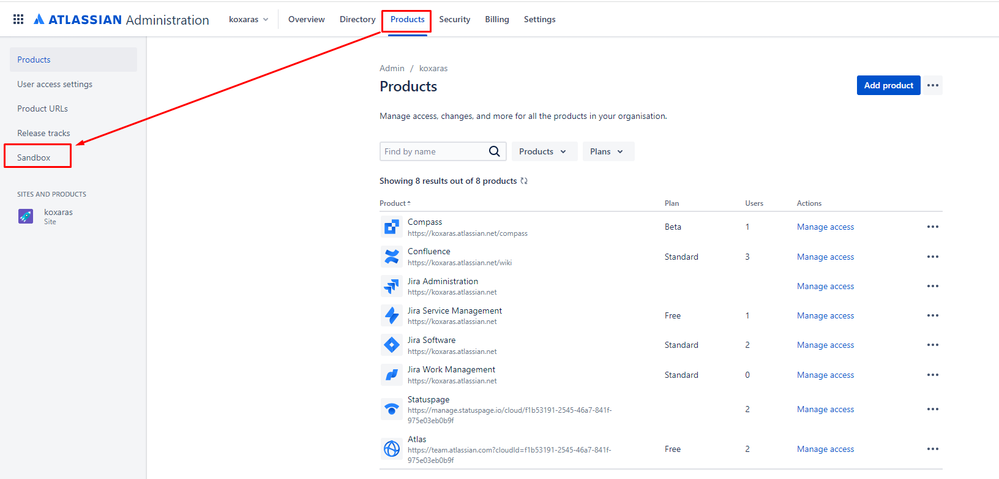This screenshot has width=999, height=479.
Task: Open Jira Software row more actions
Action: [x=933, y=345]
